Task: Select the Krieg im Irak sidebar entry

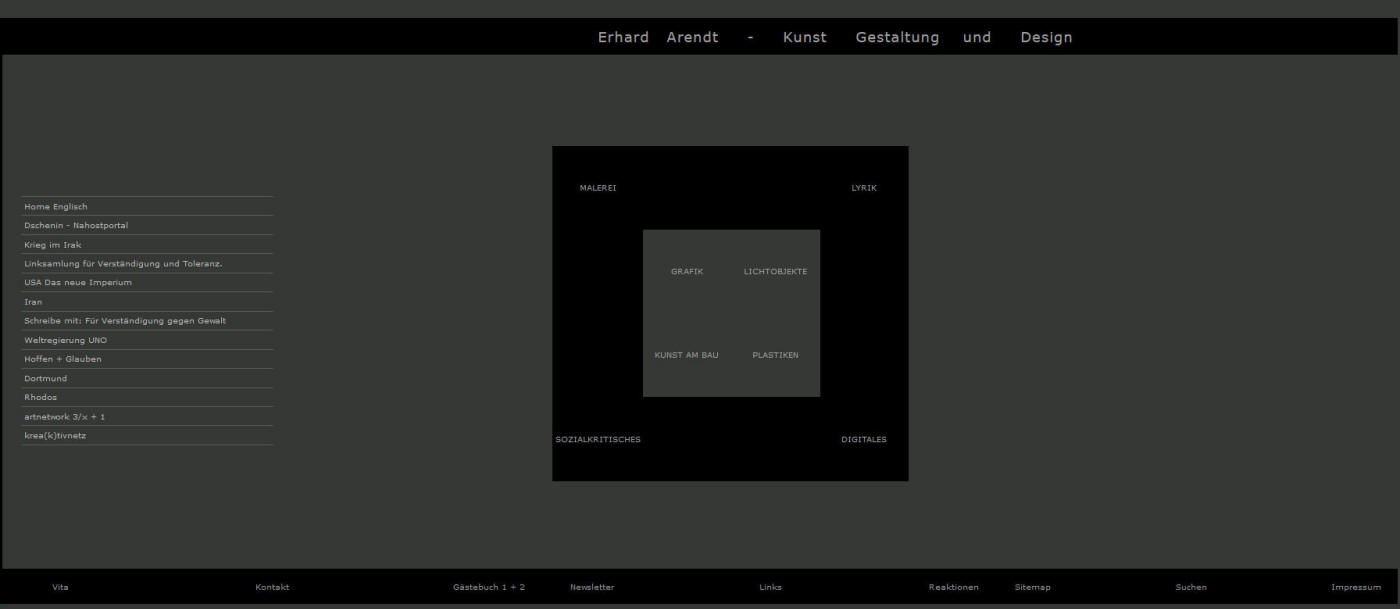Action: pyautogui.click(x=53, y=245)
